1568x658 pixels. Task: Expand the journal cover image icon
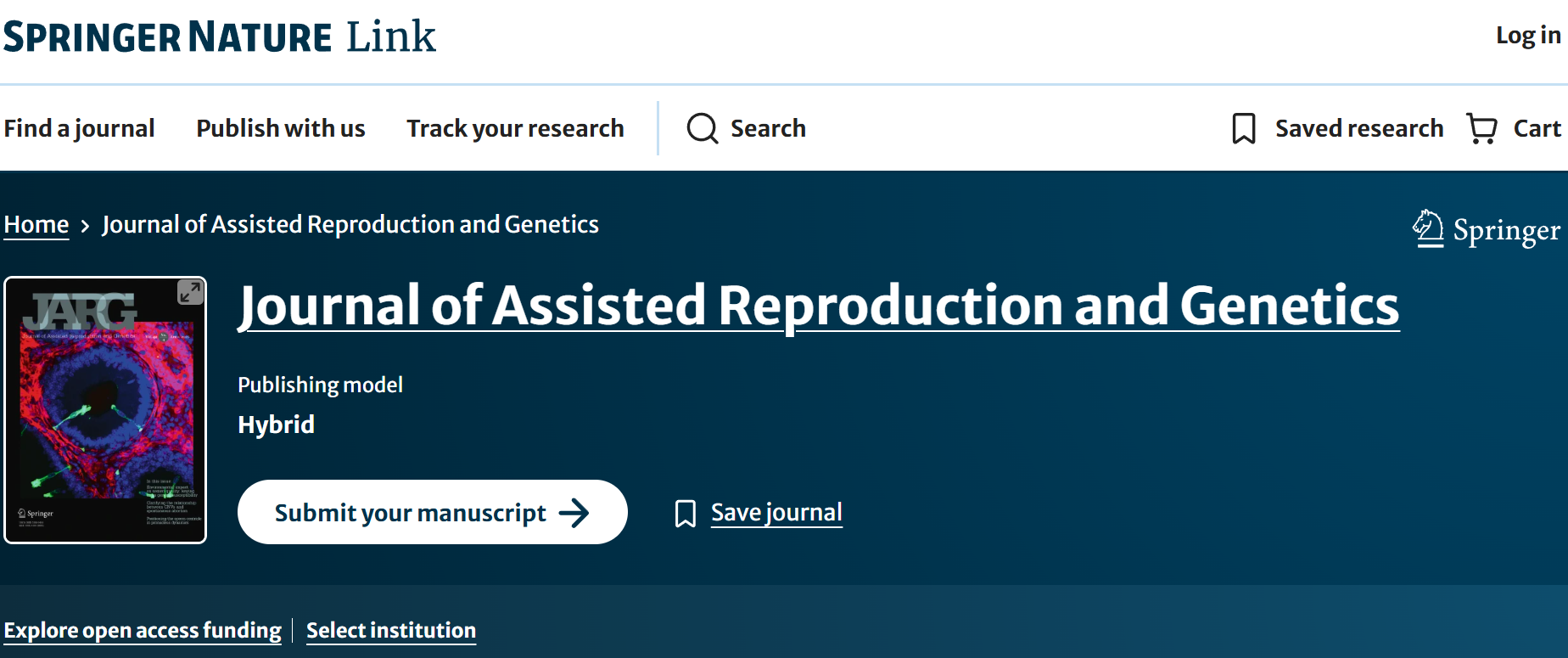(190, 292)
